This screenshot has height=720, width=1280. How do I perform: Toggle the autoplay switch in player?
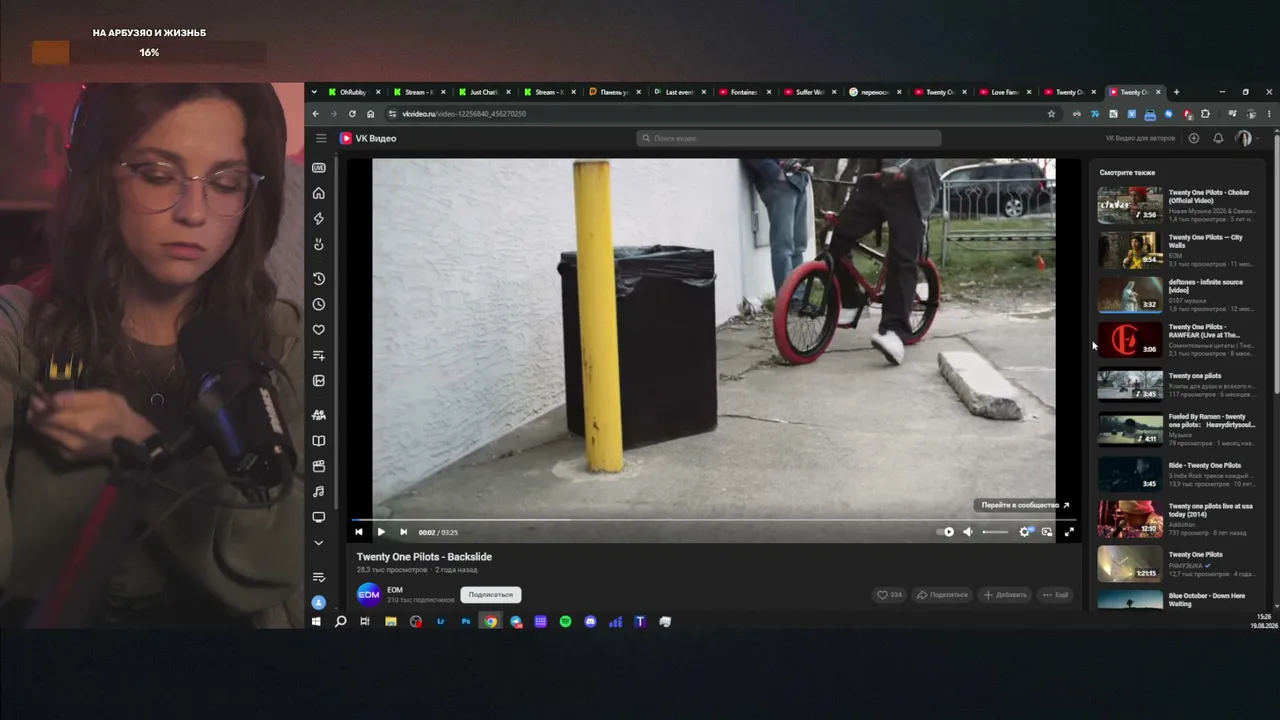point(945,532)
